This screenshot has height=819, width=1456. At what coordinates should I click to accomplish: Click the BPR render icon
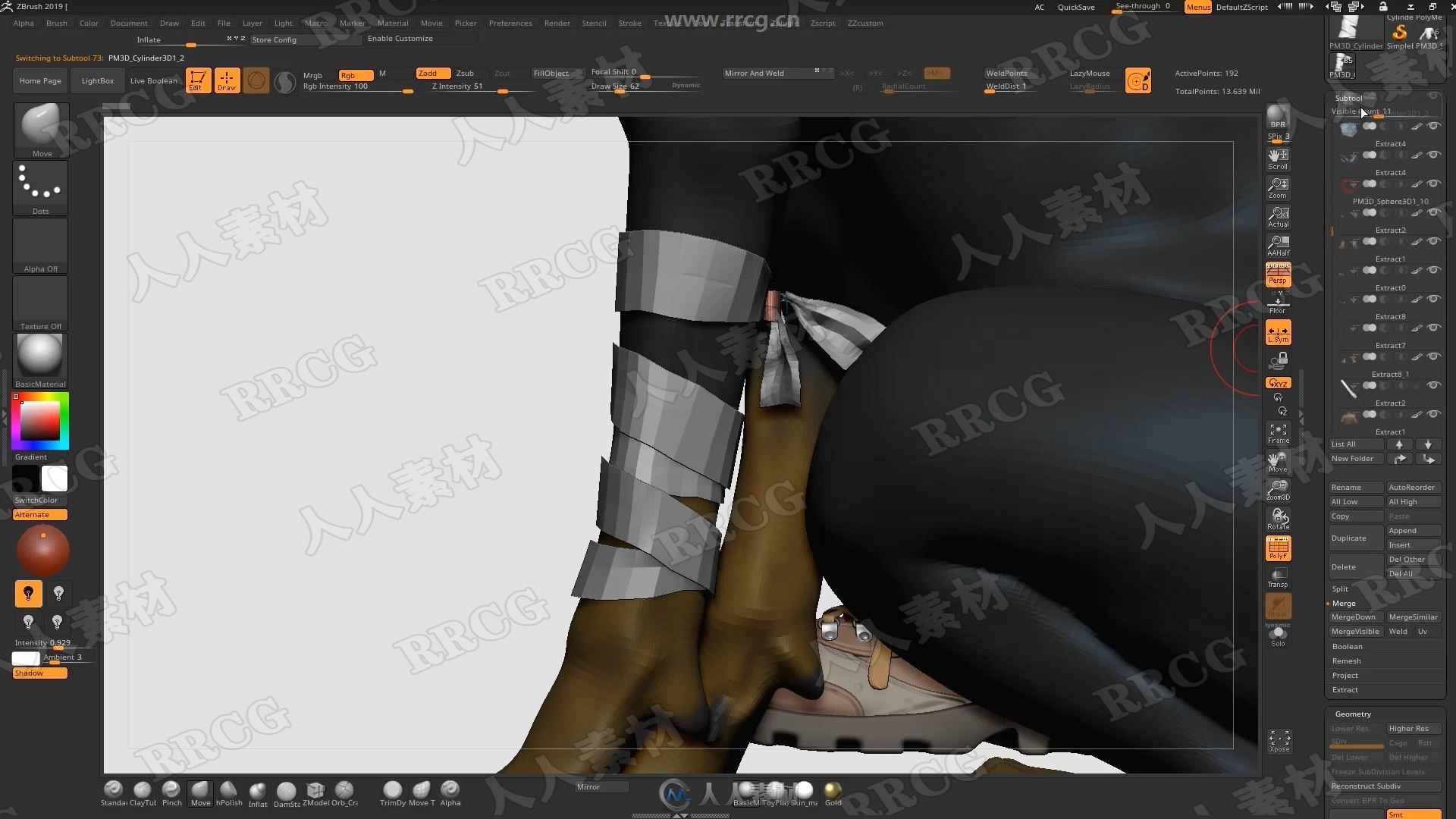click(1278, 118)
